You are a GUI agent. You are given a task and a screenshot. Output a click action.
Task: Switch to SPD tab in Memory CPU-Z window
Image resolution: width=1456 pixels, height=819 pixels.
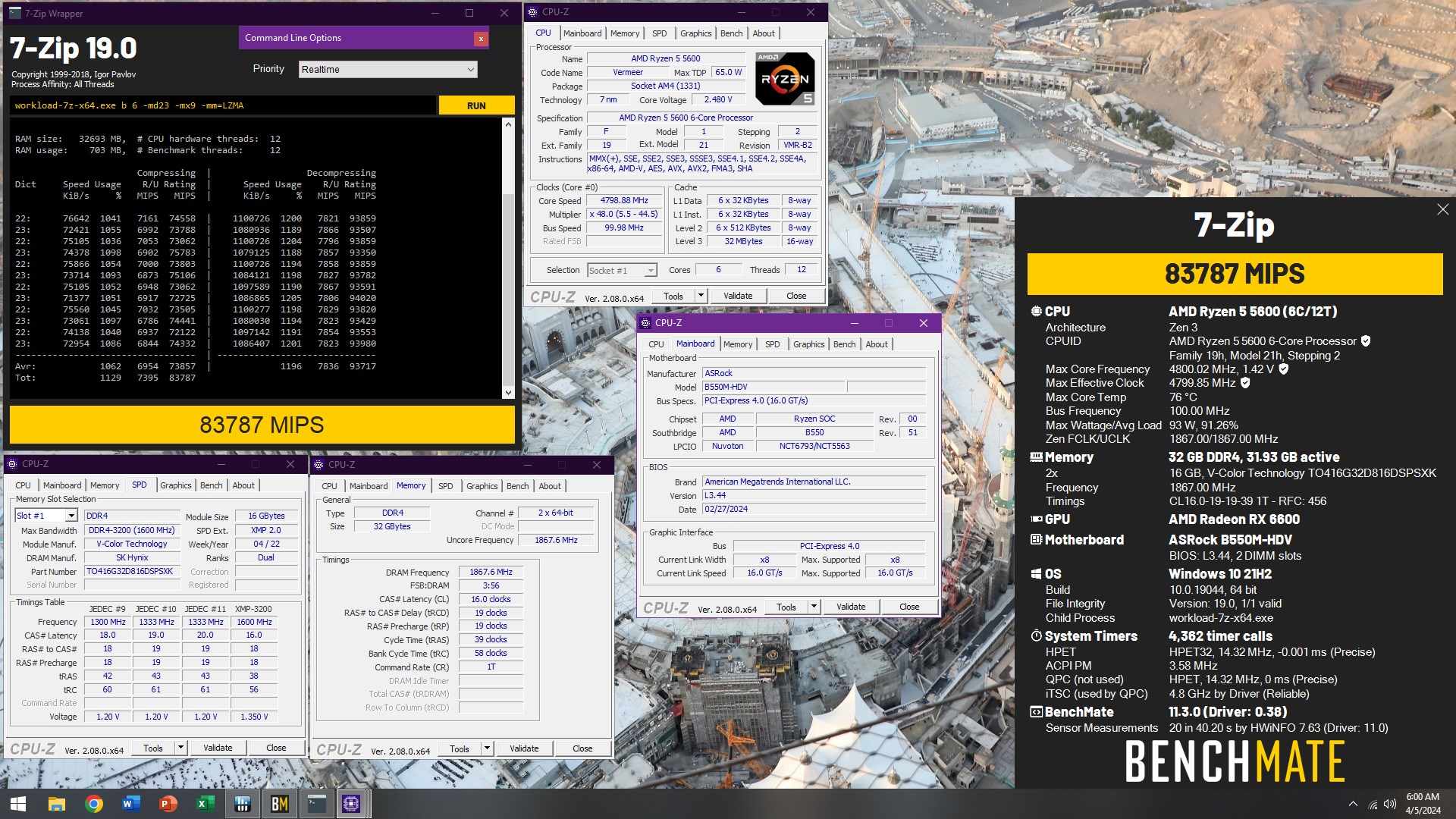446,486
